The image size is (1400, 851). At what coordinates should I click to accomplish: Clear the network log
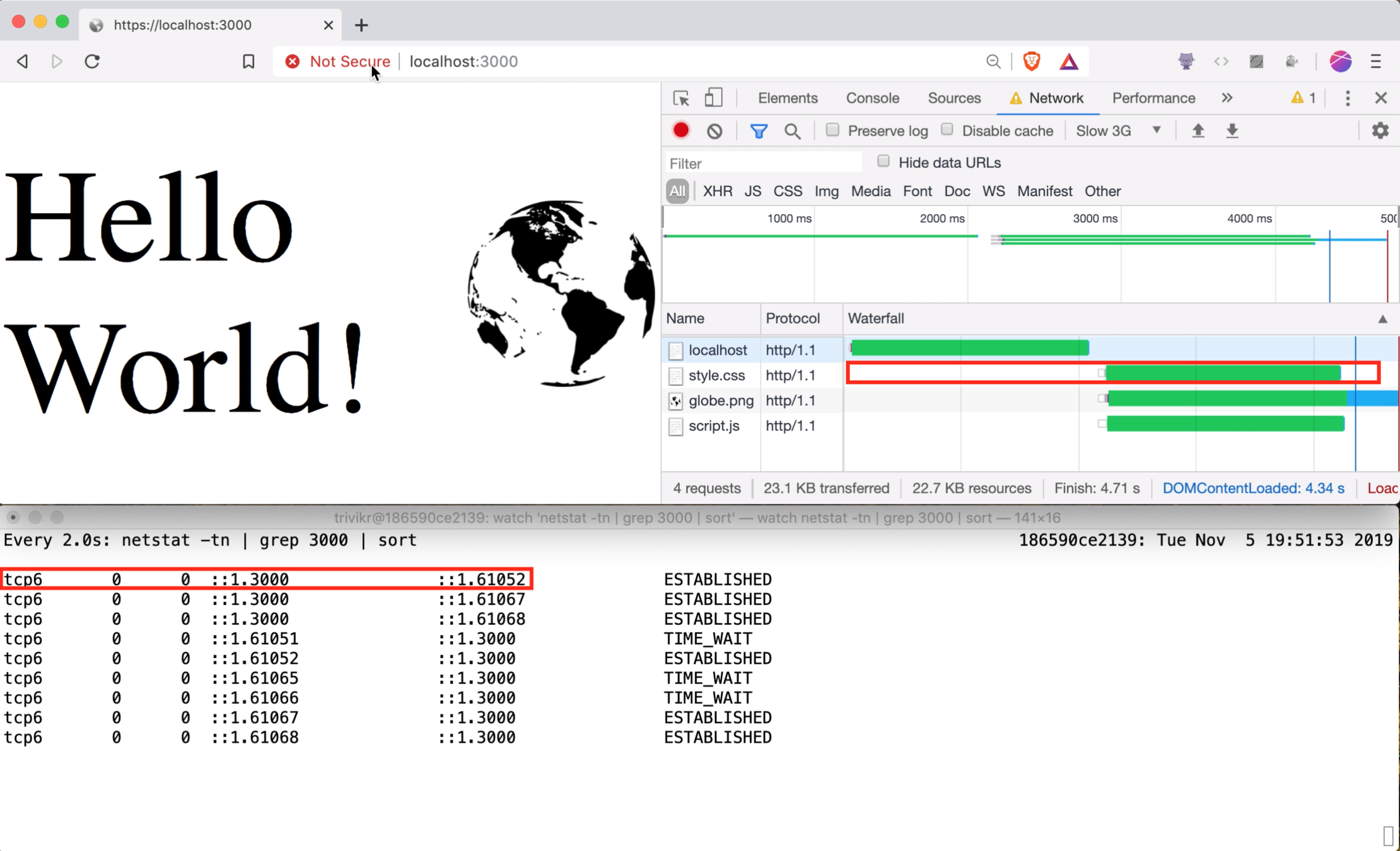715,130
